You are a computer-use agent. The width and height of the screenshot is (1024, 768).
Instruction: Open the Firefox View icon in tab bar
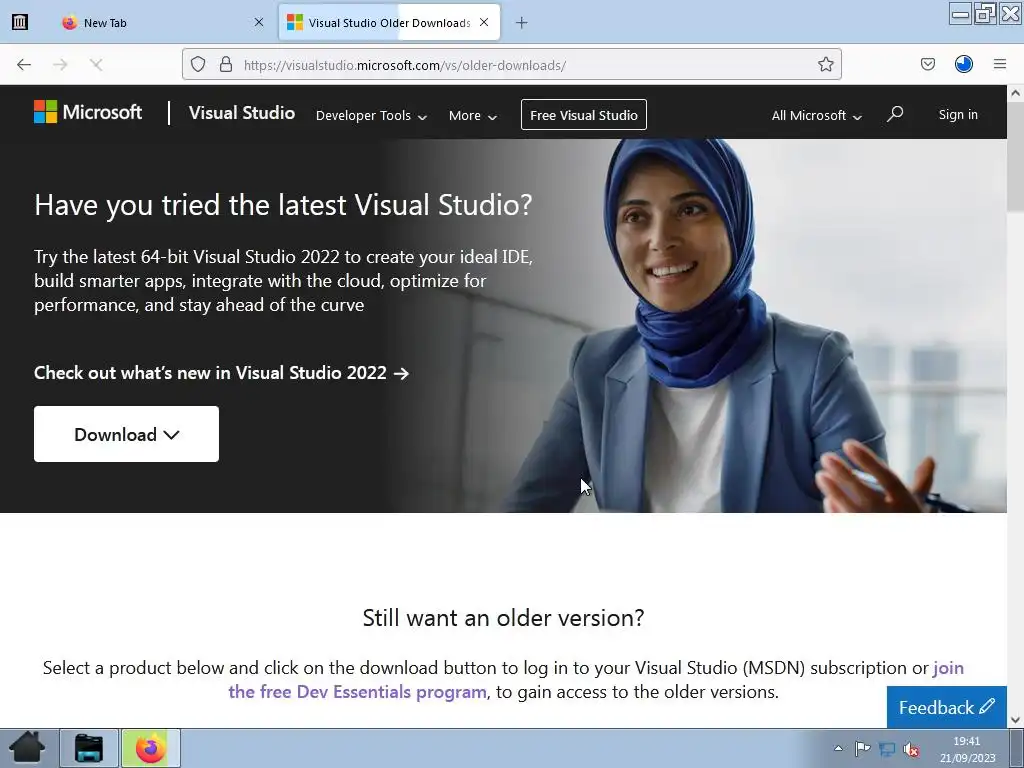click(20, 22)
